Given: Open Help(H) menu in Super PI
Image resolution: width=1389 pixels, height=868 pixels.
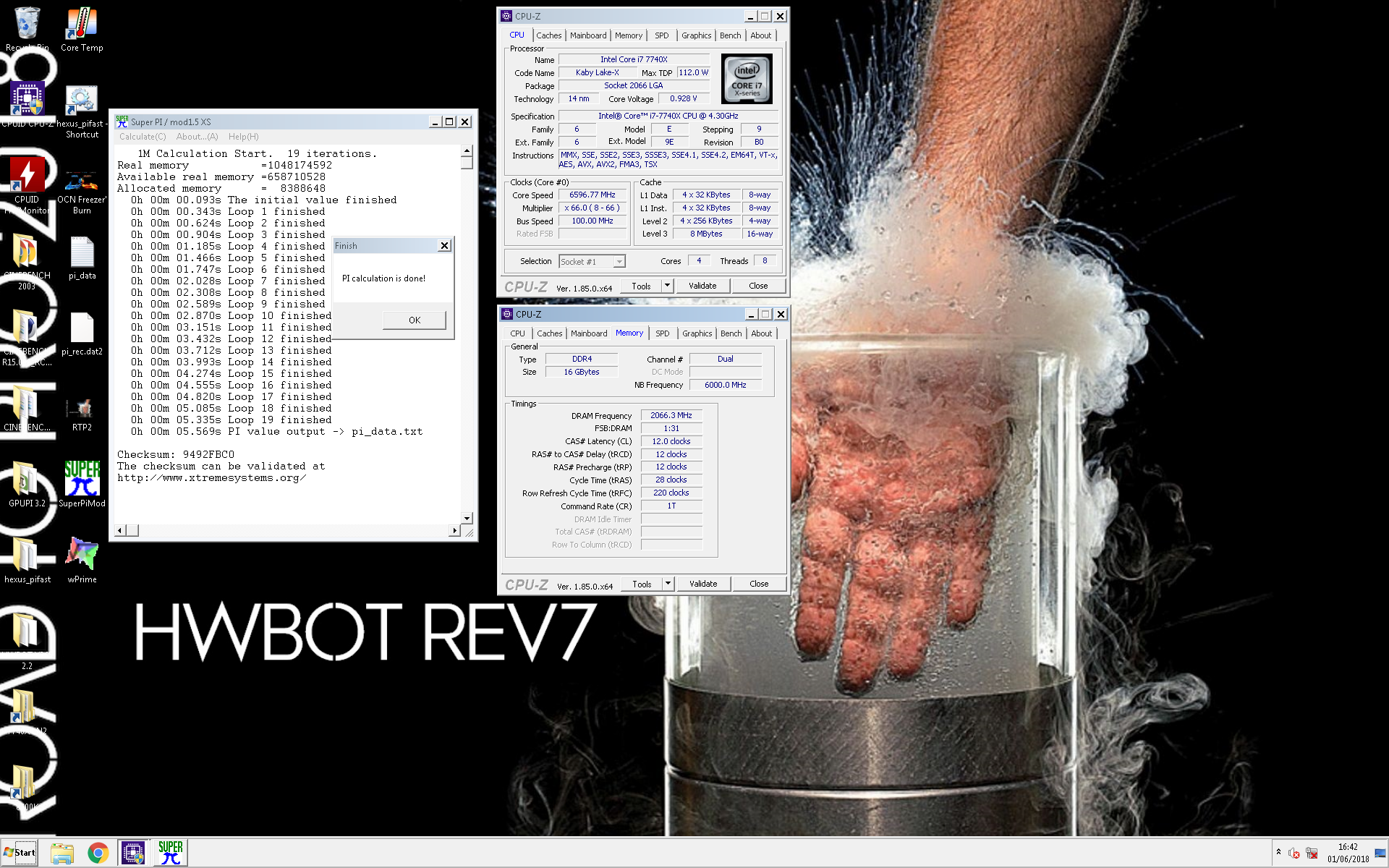Looking at the screenshot, I should tap(243, 137).
